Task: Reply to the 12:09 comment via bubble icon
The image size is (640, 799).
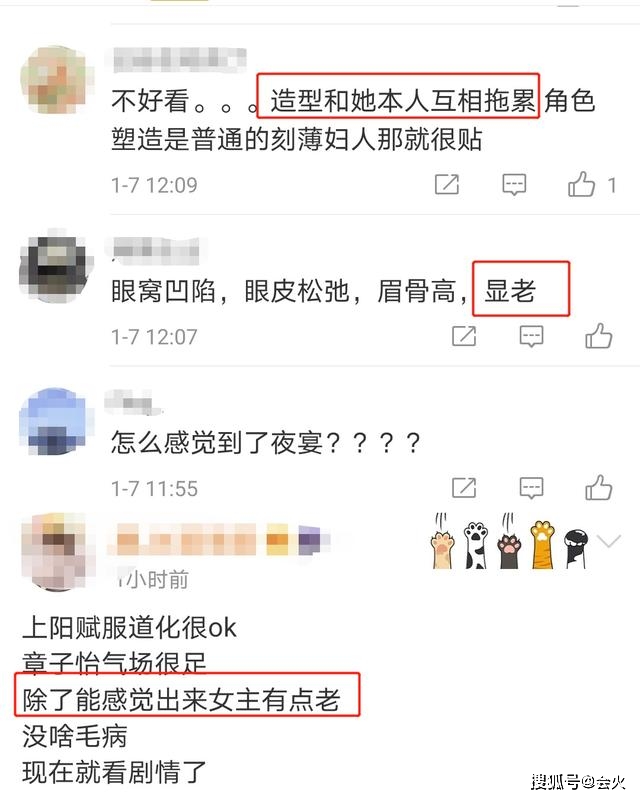Action: [x=514, y=184]
